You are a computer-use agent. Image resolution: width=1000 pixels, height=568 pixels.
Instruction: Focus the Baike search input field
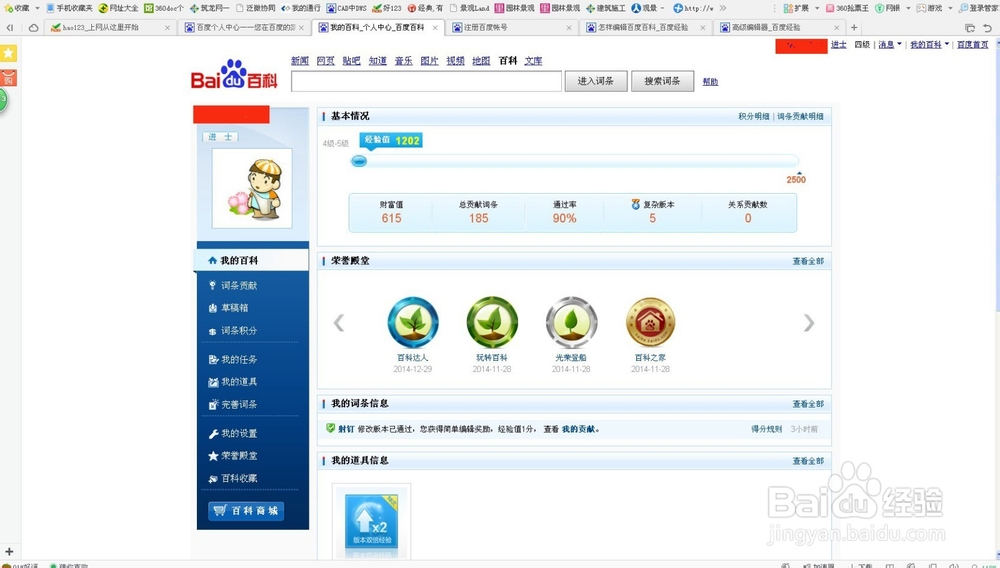tap(426, 81)
